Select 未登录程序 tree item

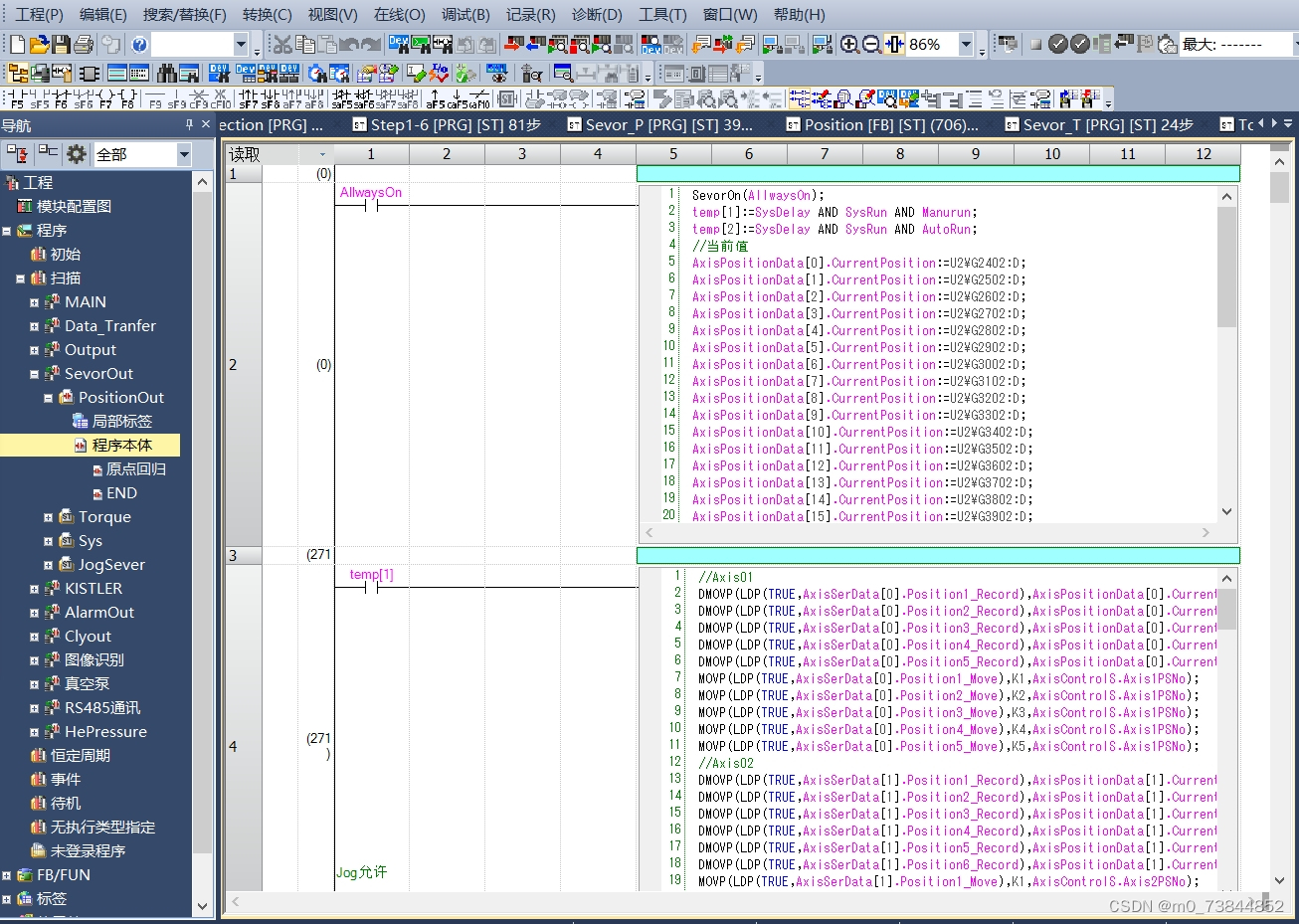[x=88, y=851]
